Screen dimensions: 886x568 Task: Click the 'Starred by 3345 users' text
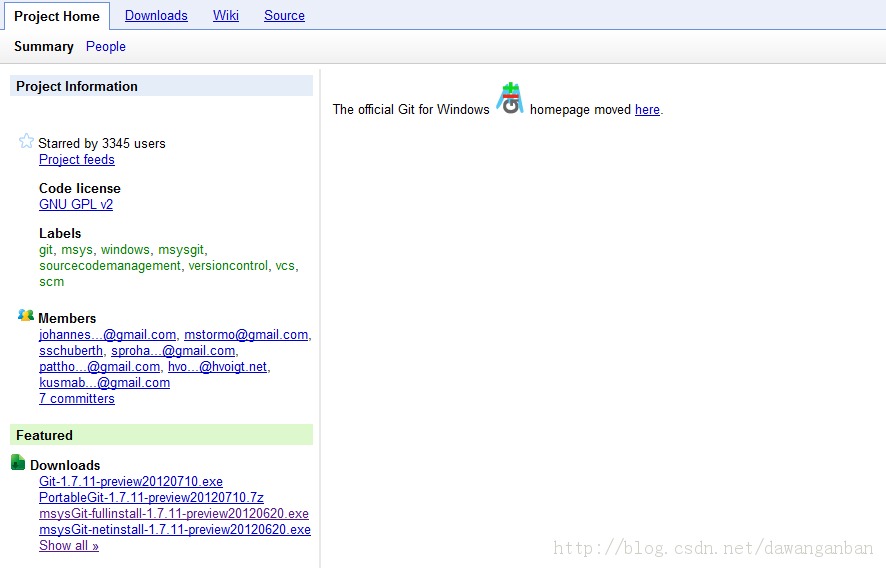pyautogui.click(x=102, y=144)
